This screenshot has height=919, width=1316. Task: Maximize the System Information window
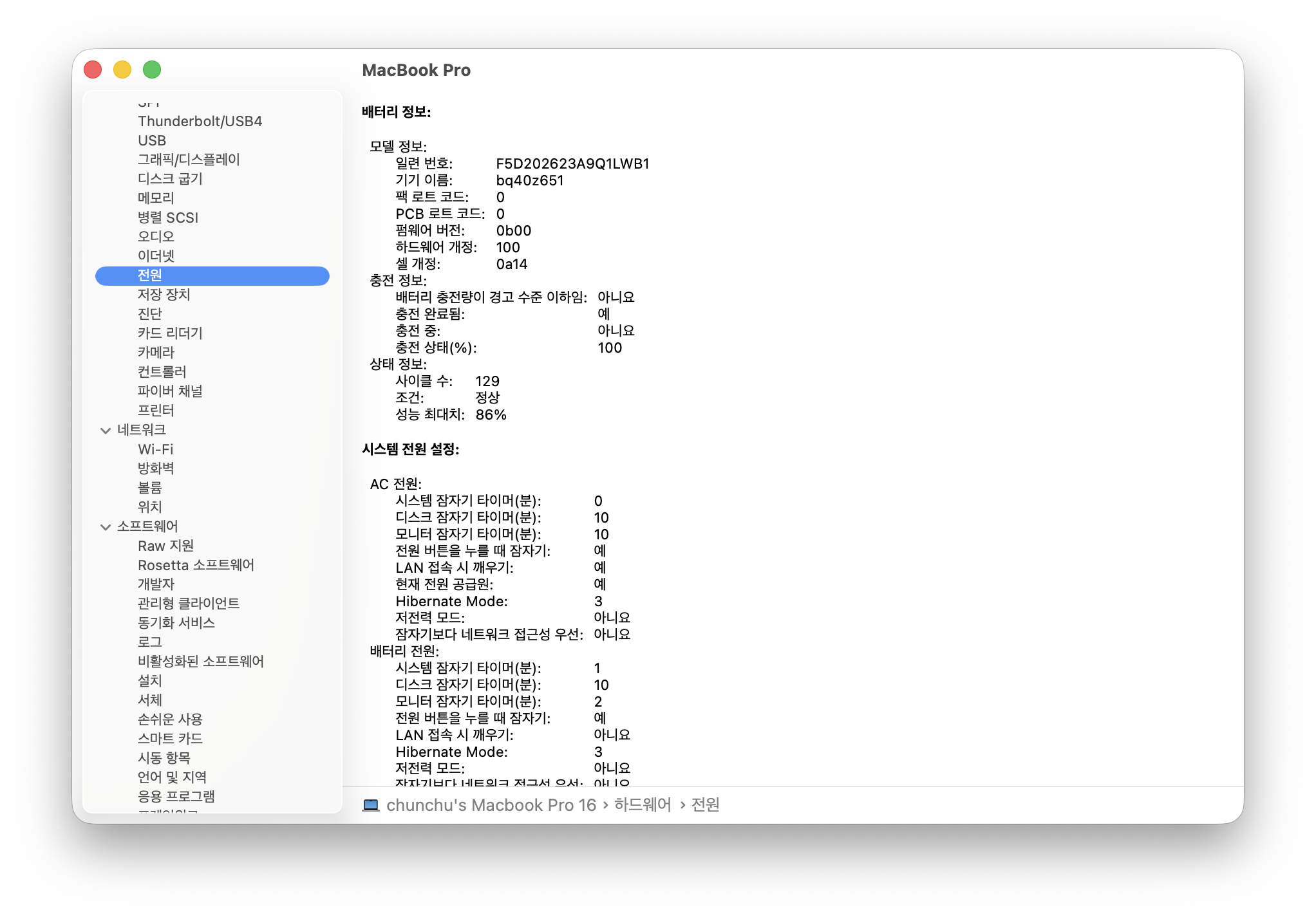(152, 70)
